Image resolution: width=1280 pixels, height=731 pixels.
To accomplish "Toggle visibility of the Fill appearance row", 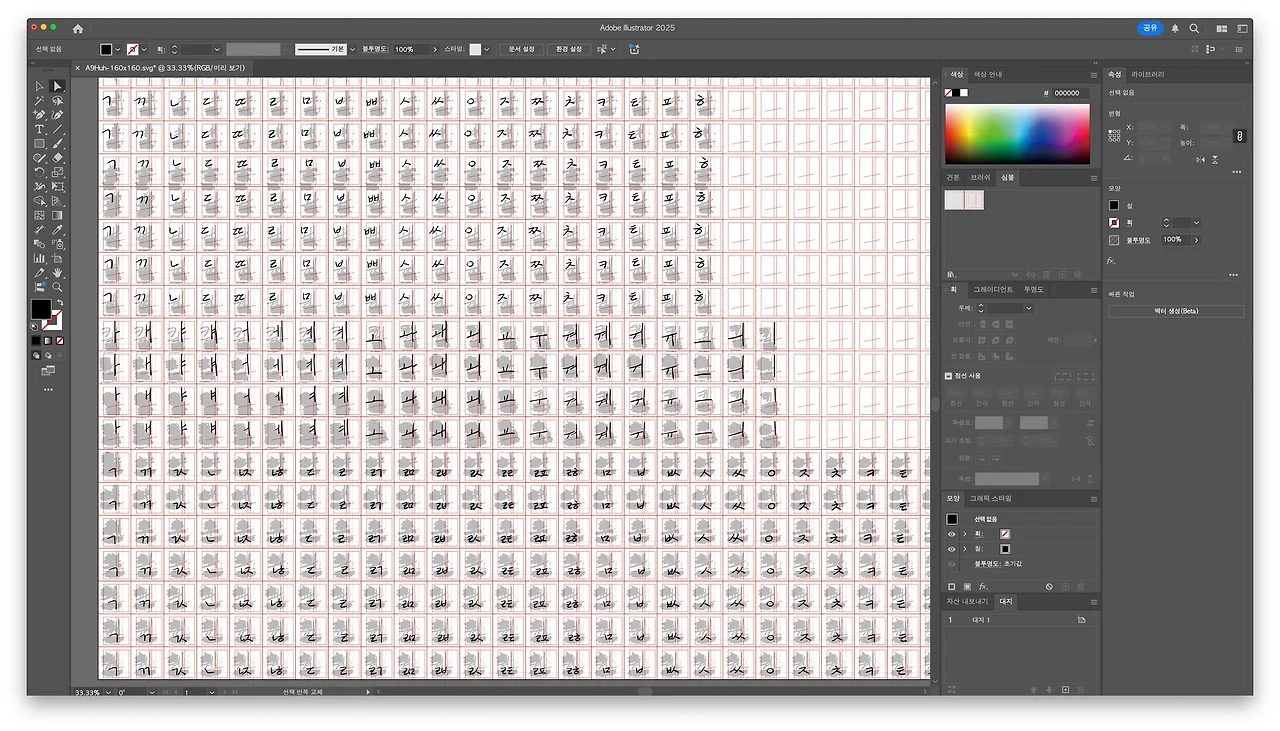I will point(951,549).
